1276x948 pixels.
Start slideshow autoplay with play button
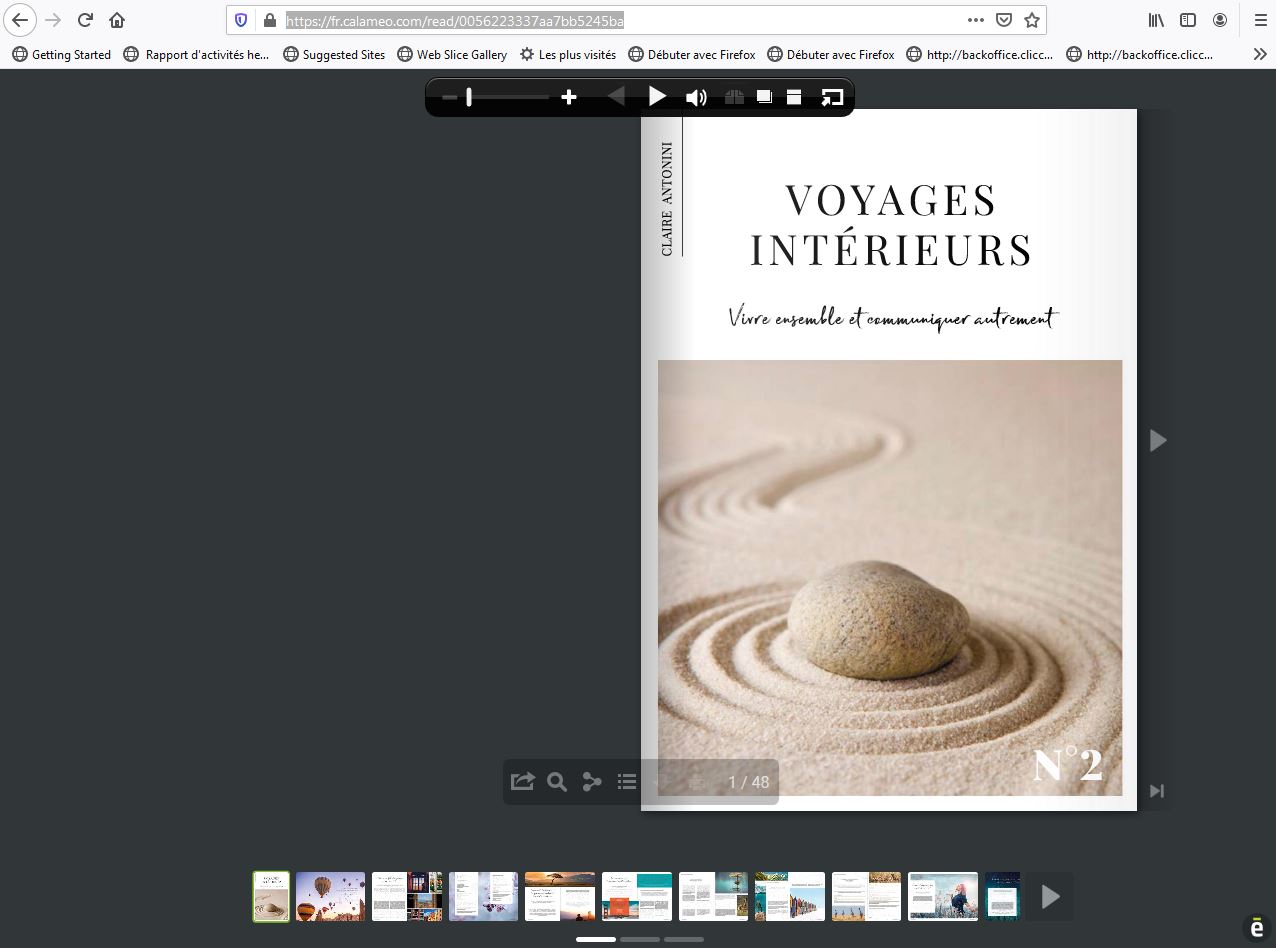click(x=657, y=97)
